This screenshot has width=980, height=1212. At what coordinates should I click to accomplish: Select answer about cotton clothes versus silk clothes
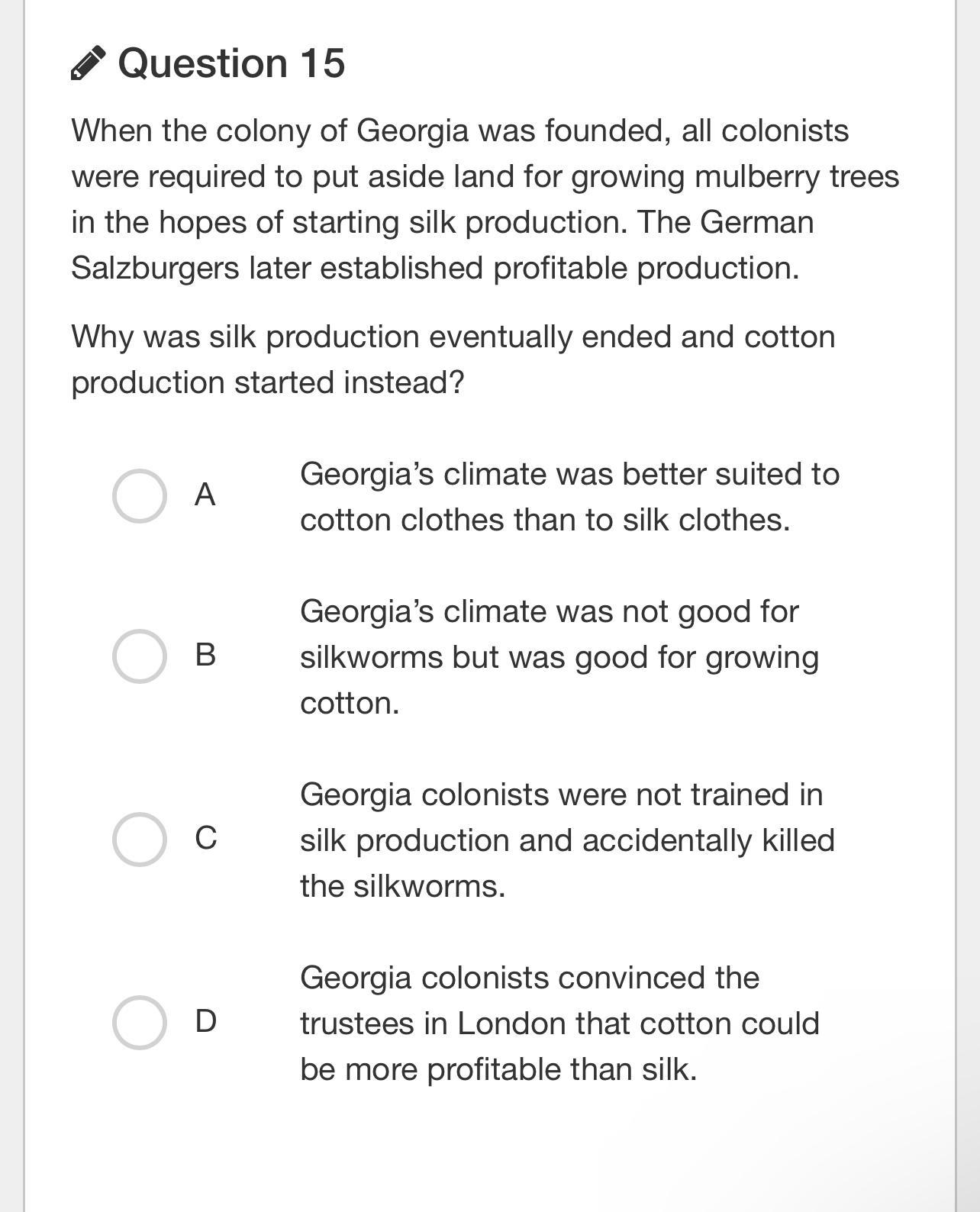click(569, 497)
